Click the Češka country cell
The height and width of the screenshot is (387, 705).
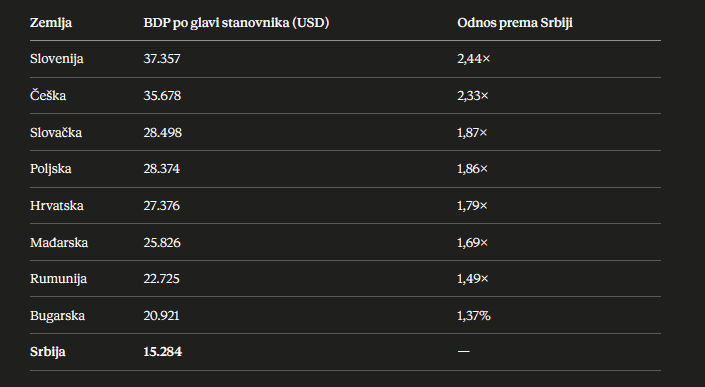click(x=48, y=96)
